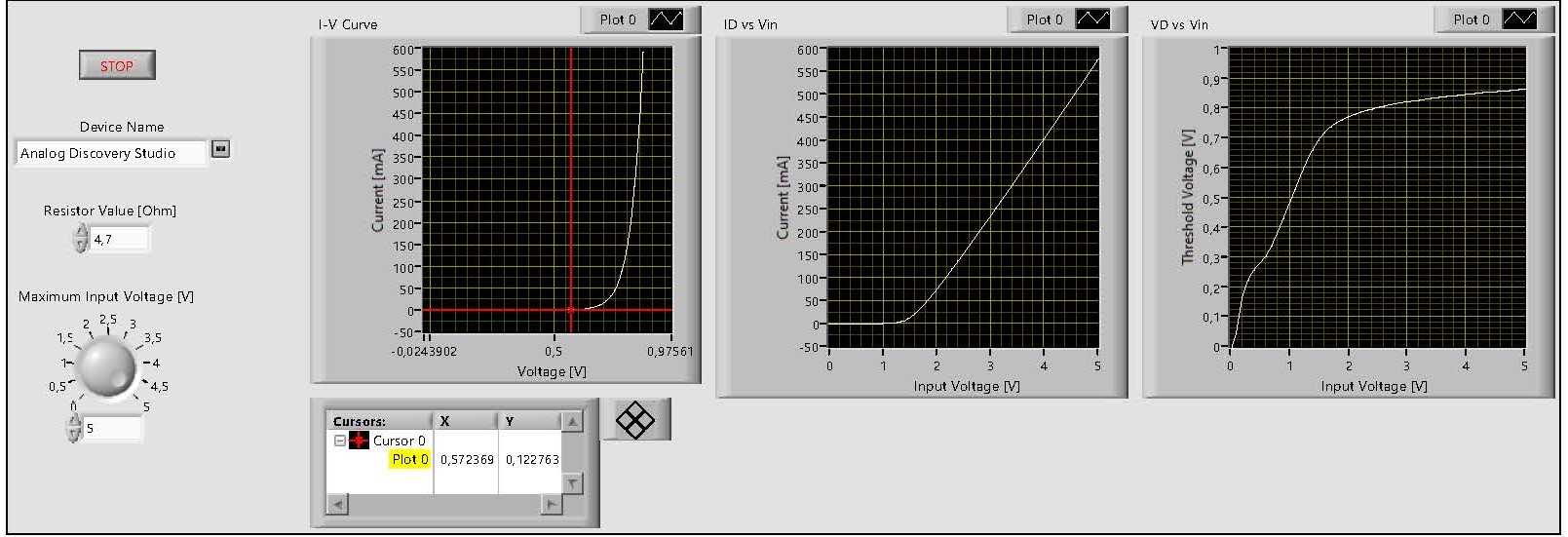Click the ID vs Vin graph title
Image resolution: width=1568 pixels, height=537 pixels.
(x=750, y=24)
